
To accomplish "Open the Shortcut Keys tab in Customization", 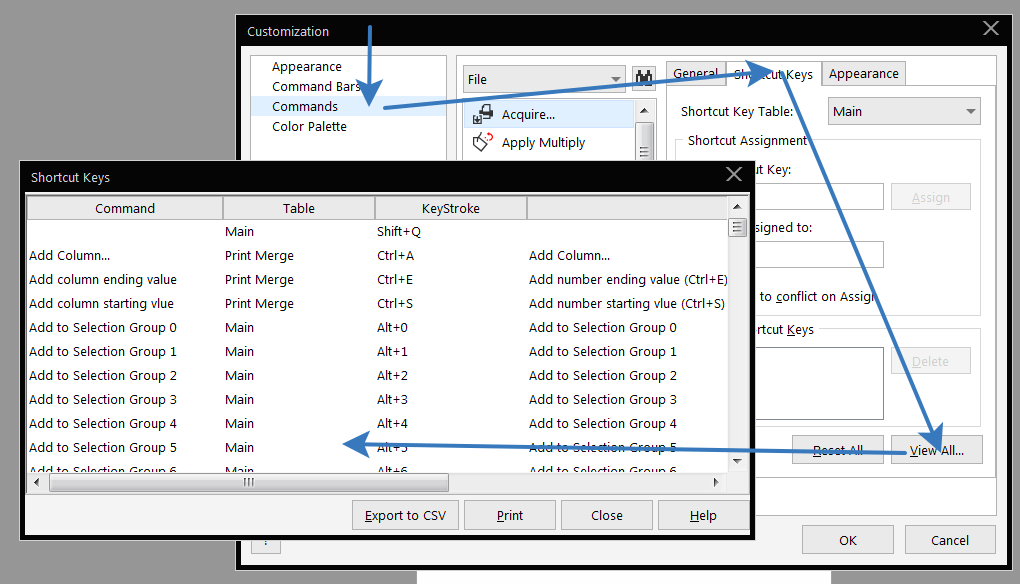I will 773,74.
